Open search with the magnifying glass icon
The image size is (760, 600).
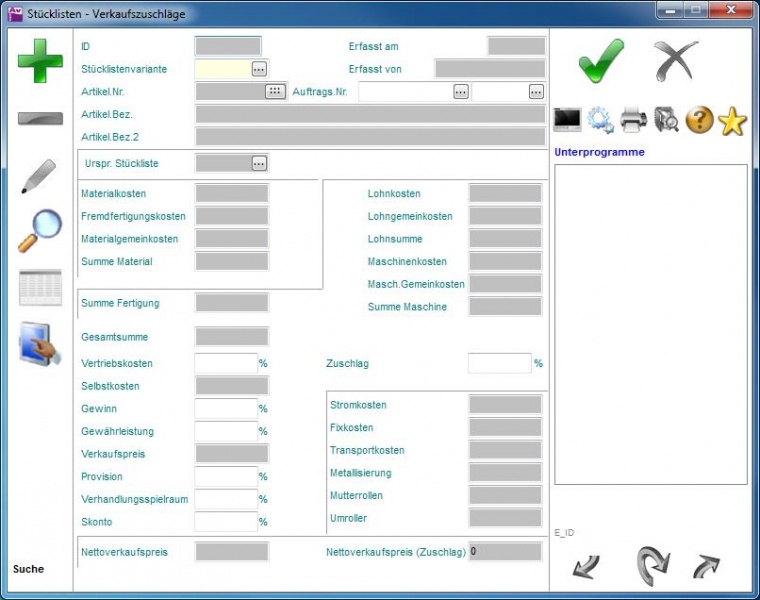(40, 231)
